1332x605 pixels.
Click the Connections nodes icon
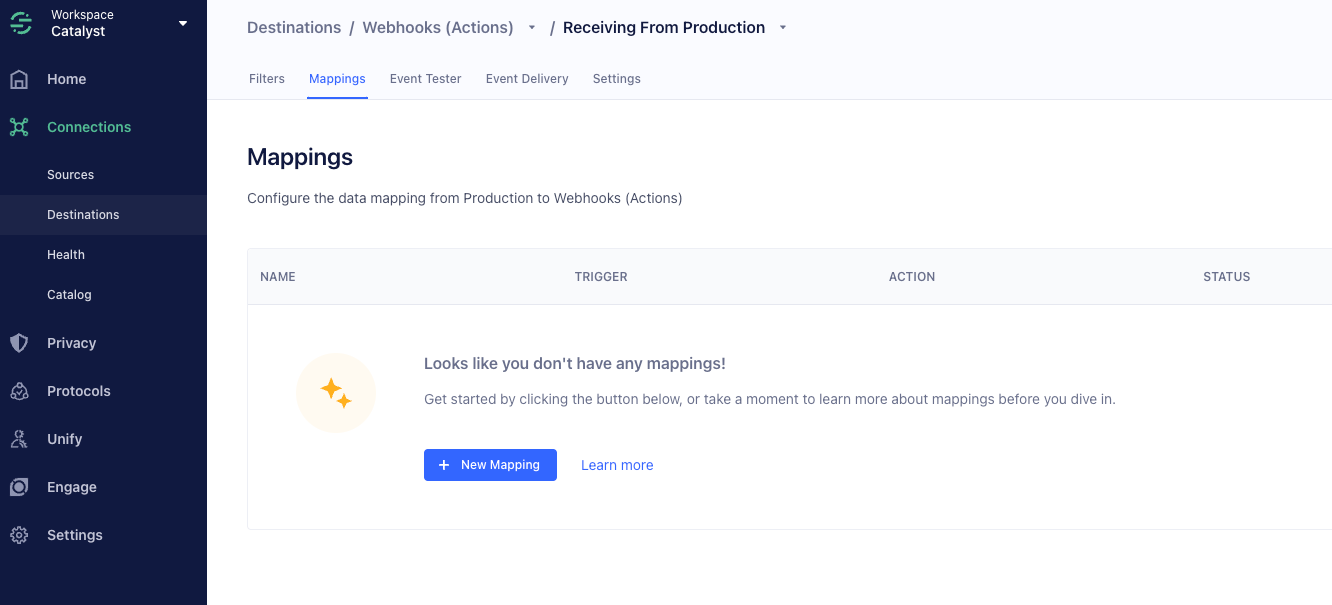19,127
